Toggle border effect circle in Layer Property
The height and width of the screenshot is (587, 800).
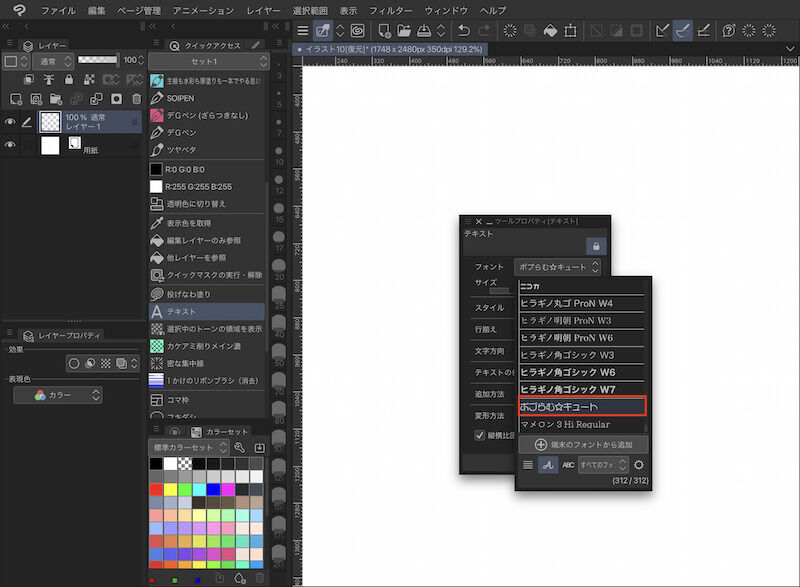tap(74, 363)
